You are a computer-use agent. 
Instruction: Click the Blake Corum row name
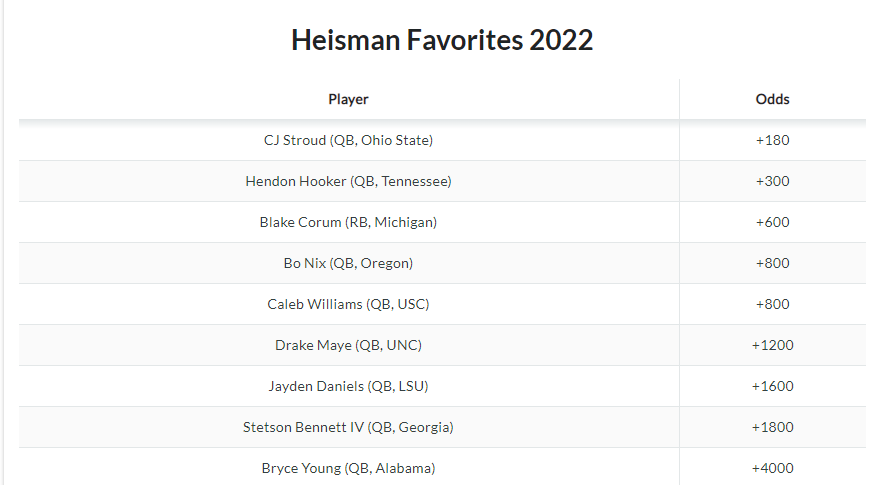point(348,222)
